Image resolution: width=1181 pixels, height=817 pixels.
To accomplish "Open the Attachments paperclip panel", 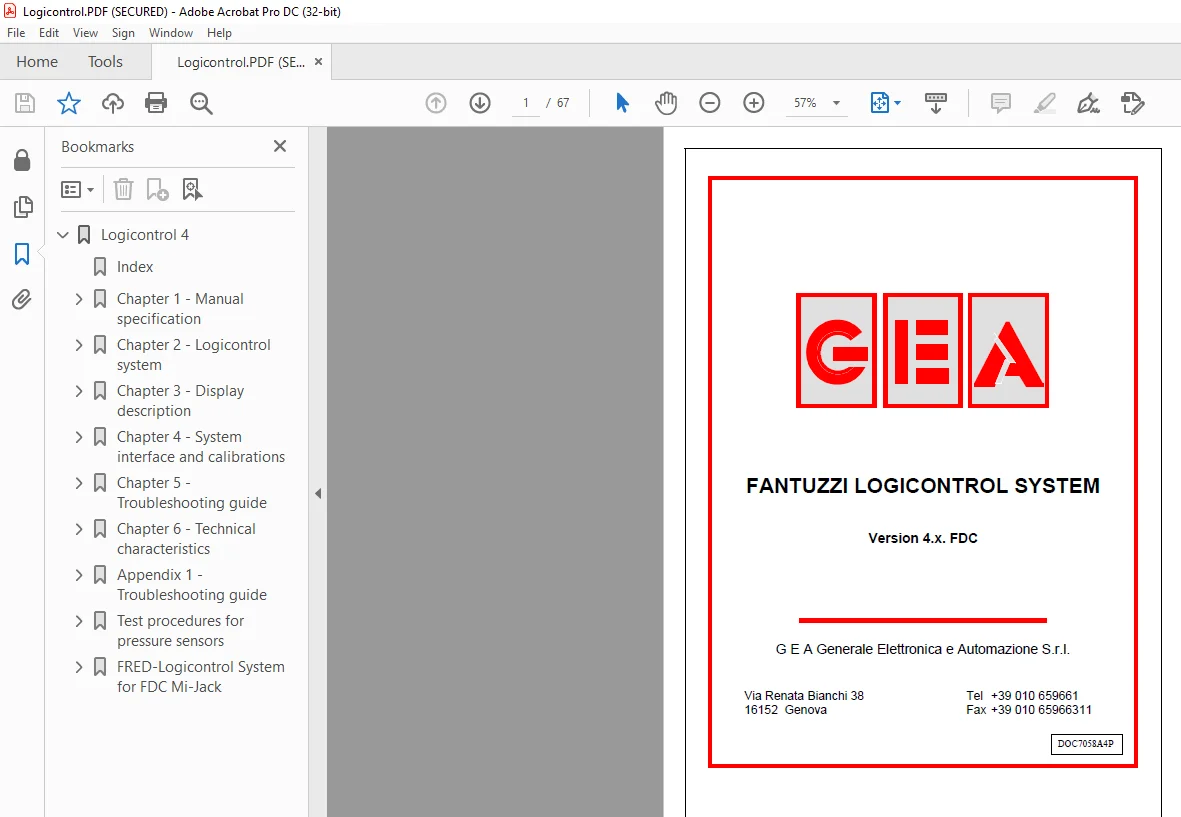I will [22, 300].
